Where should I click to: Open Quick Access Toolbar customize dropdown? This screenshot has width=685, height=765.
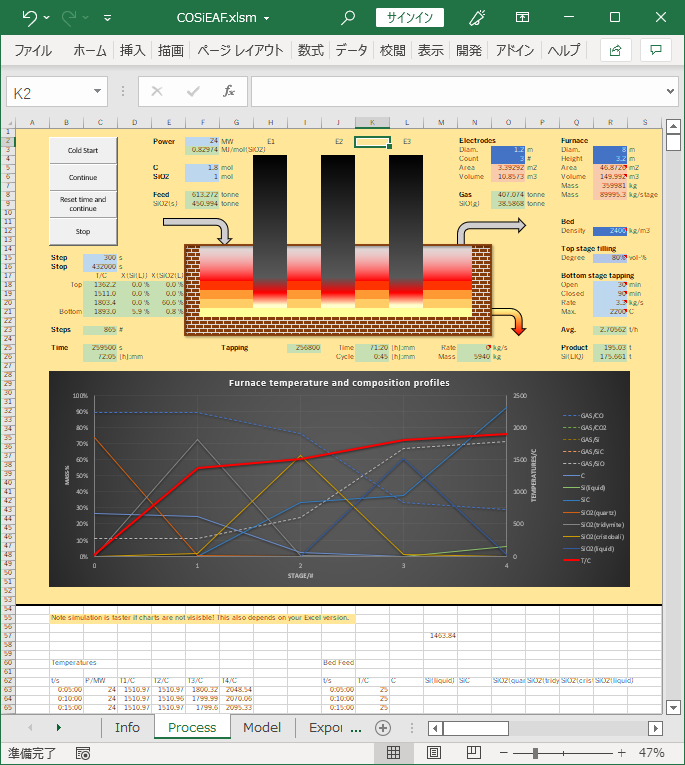(107, 19)
